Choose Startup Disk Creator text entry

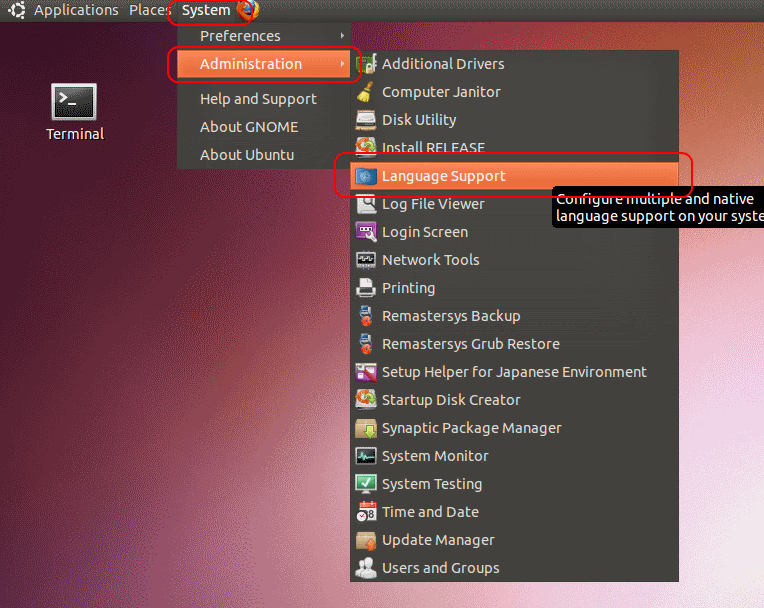pyautogui.click(x=451, y=400)
